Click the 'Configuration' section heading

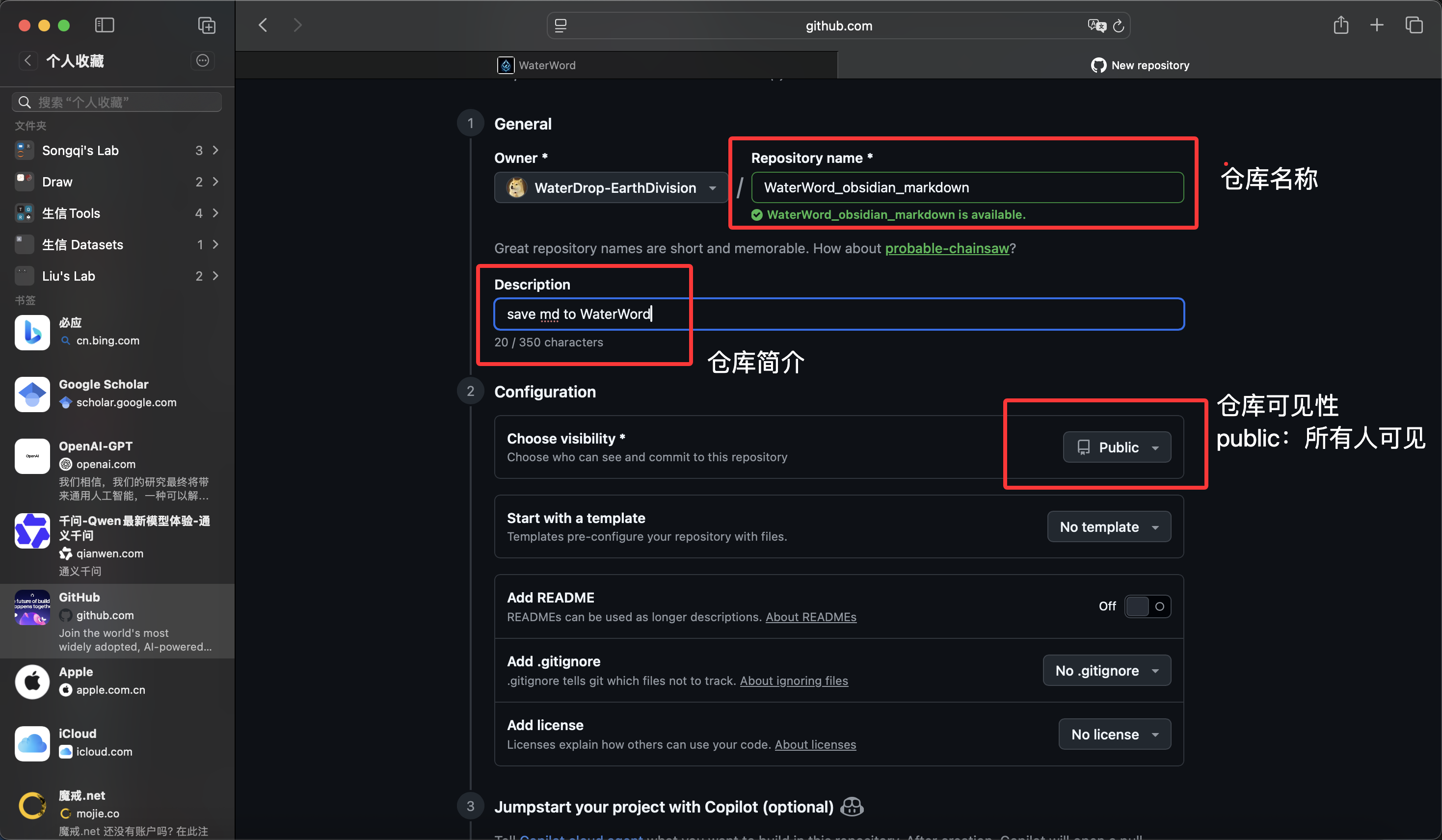click(545, 392)
